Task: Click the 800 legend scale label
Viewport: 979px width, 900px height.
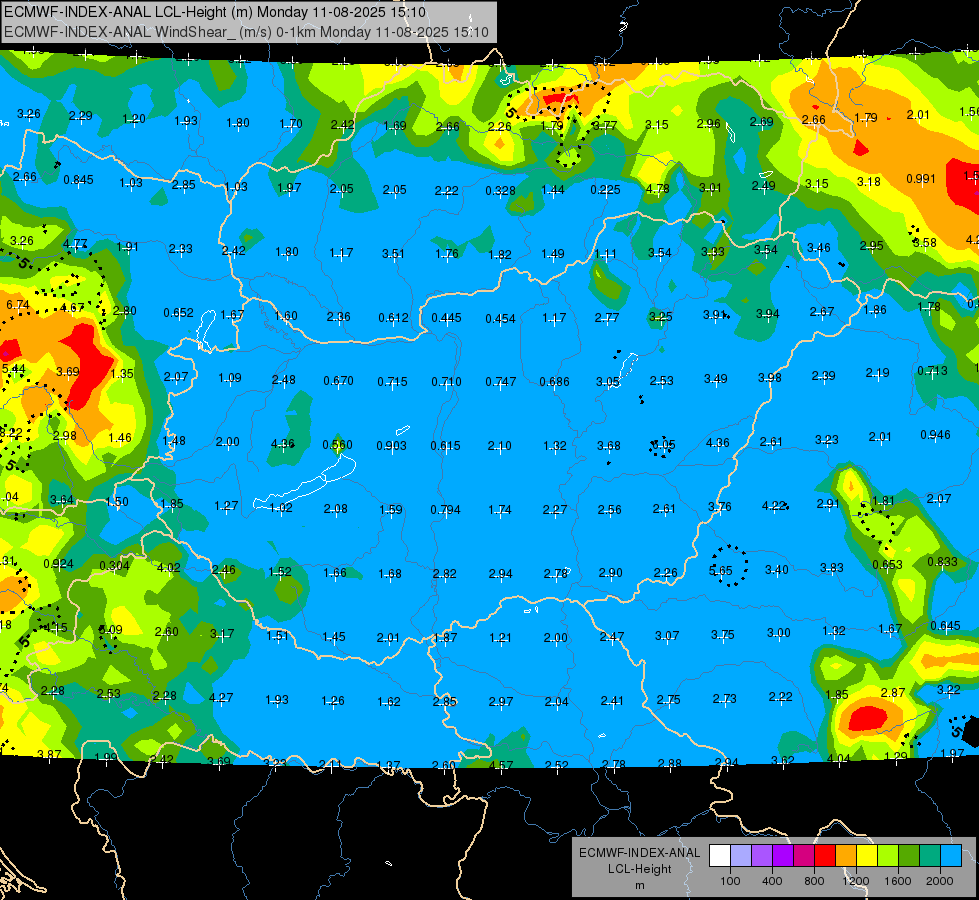Action: 814,881
